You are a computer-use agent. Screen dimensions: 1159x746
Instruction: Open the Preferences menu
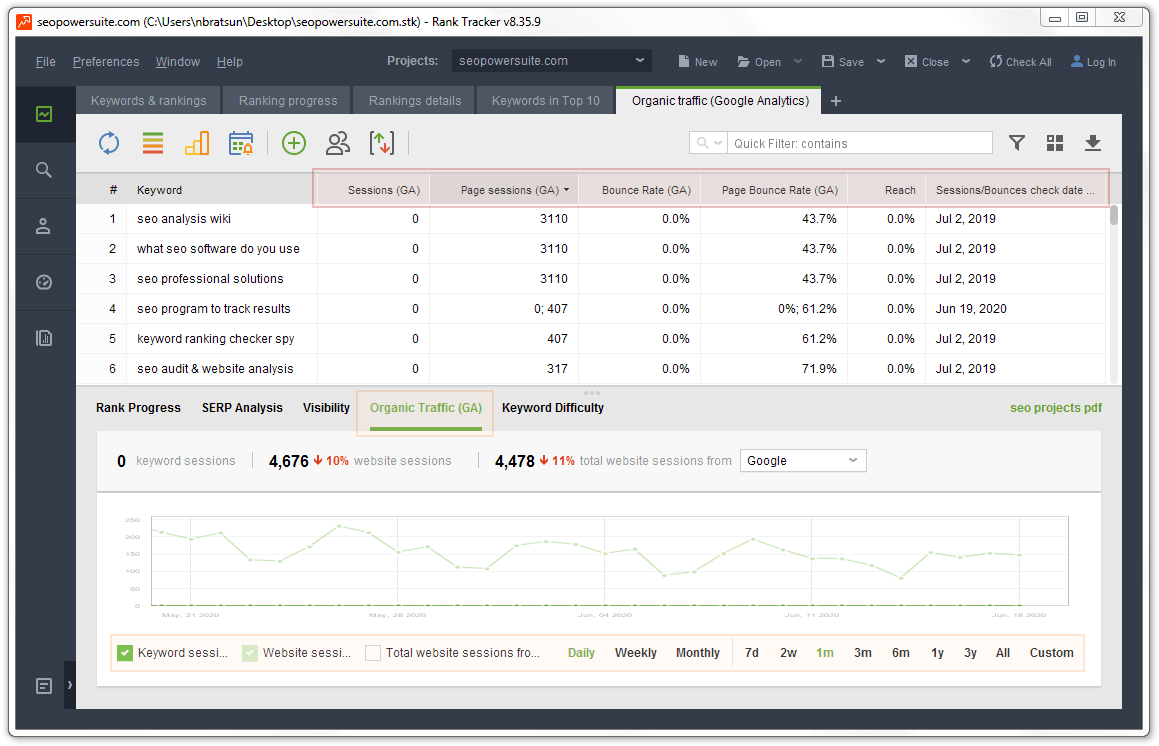click(106, 62)
